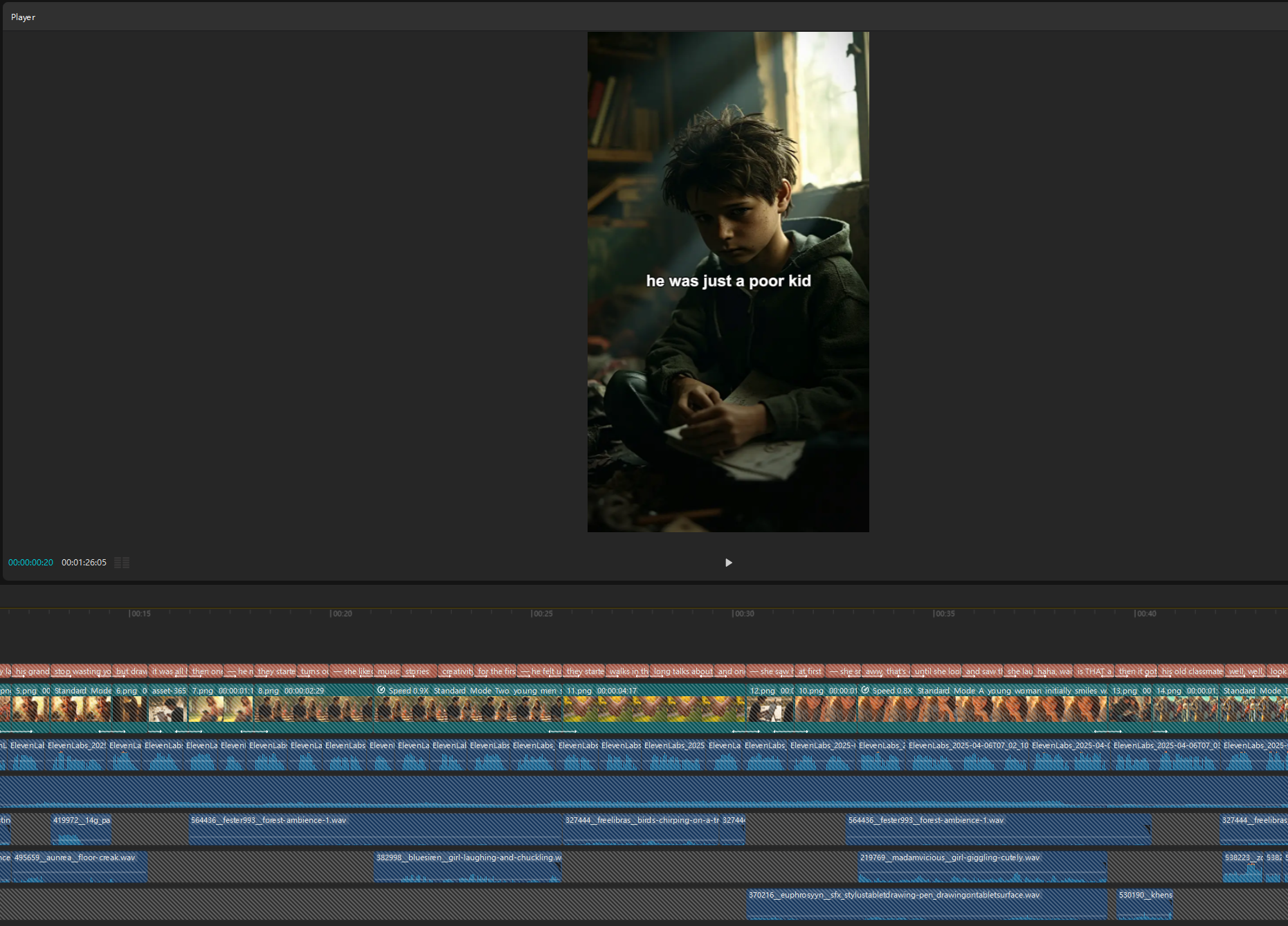Select the stylustabletdrawing-pen audio clip
Screen dimensions: 1288x926
[927, 904]
